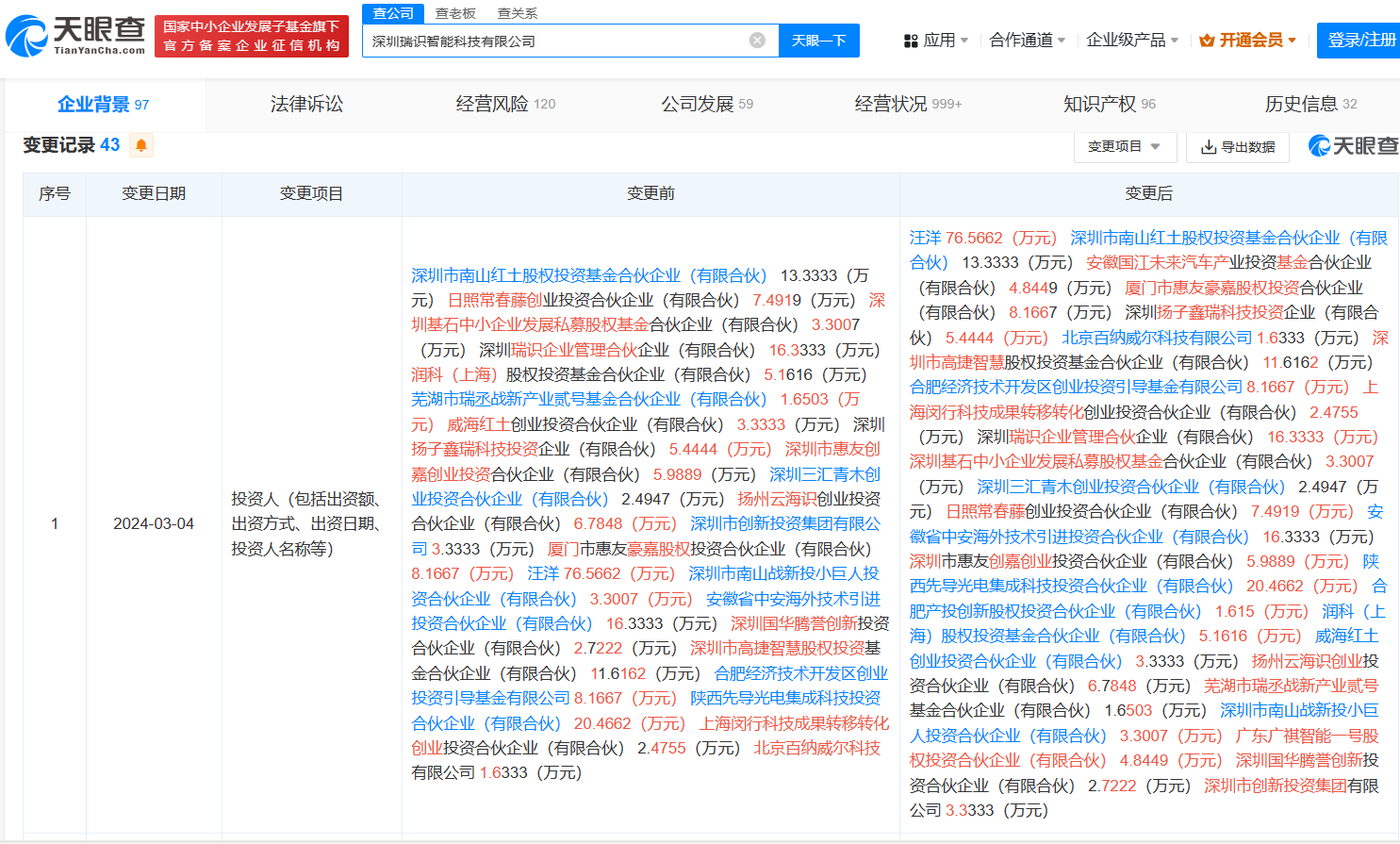Click the company name search input field
Image resolution: width=1400 pixels, height=844 pixels.
tap(556, 41)
